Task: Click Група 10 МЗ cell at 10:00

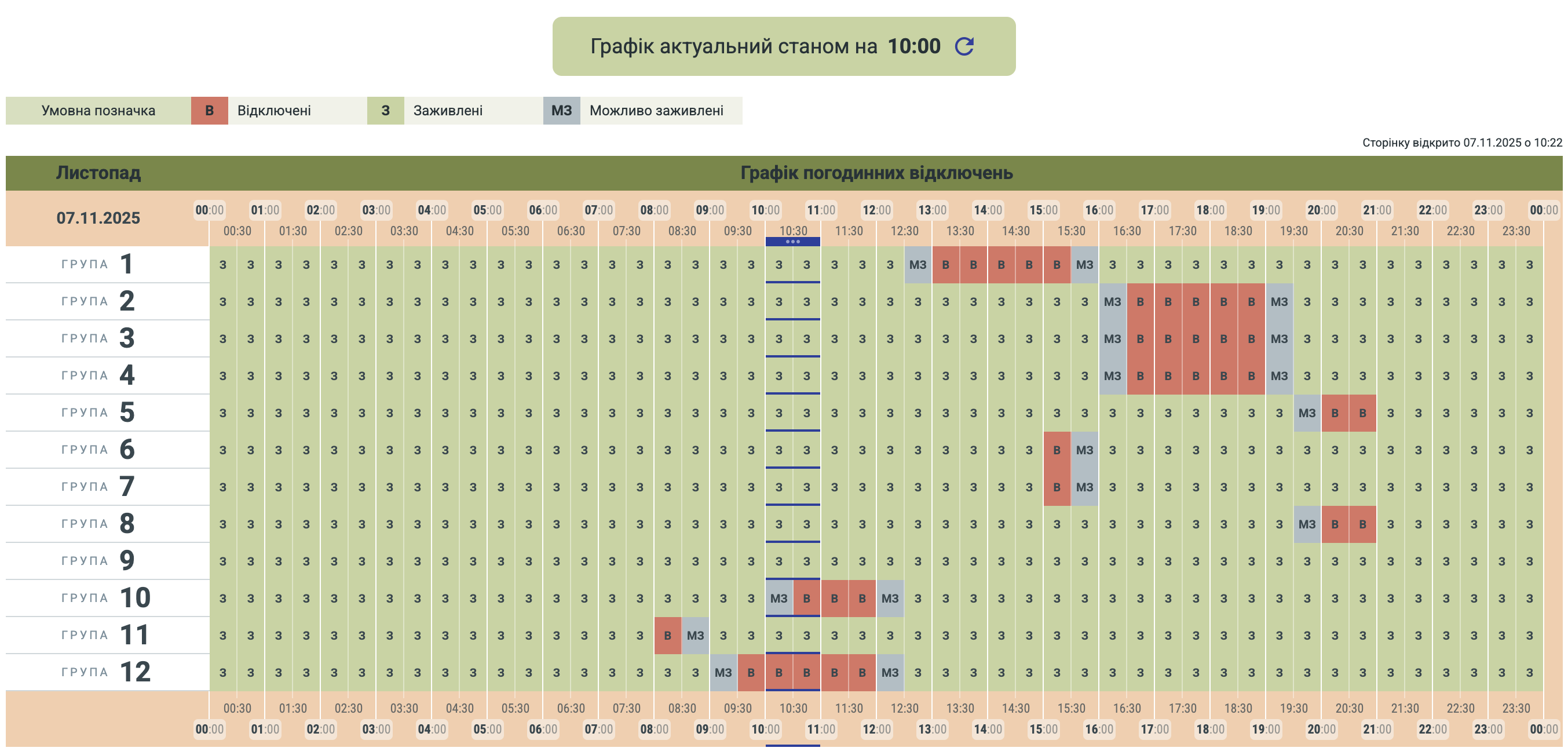Action: point(778,599)
